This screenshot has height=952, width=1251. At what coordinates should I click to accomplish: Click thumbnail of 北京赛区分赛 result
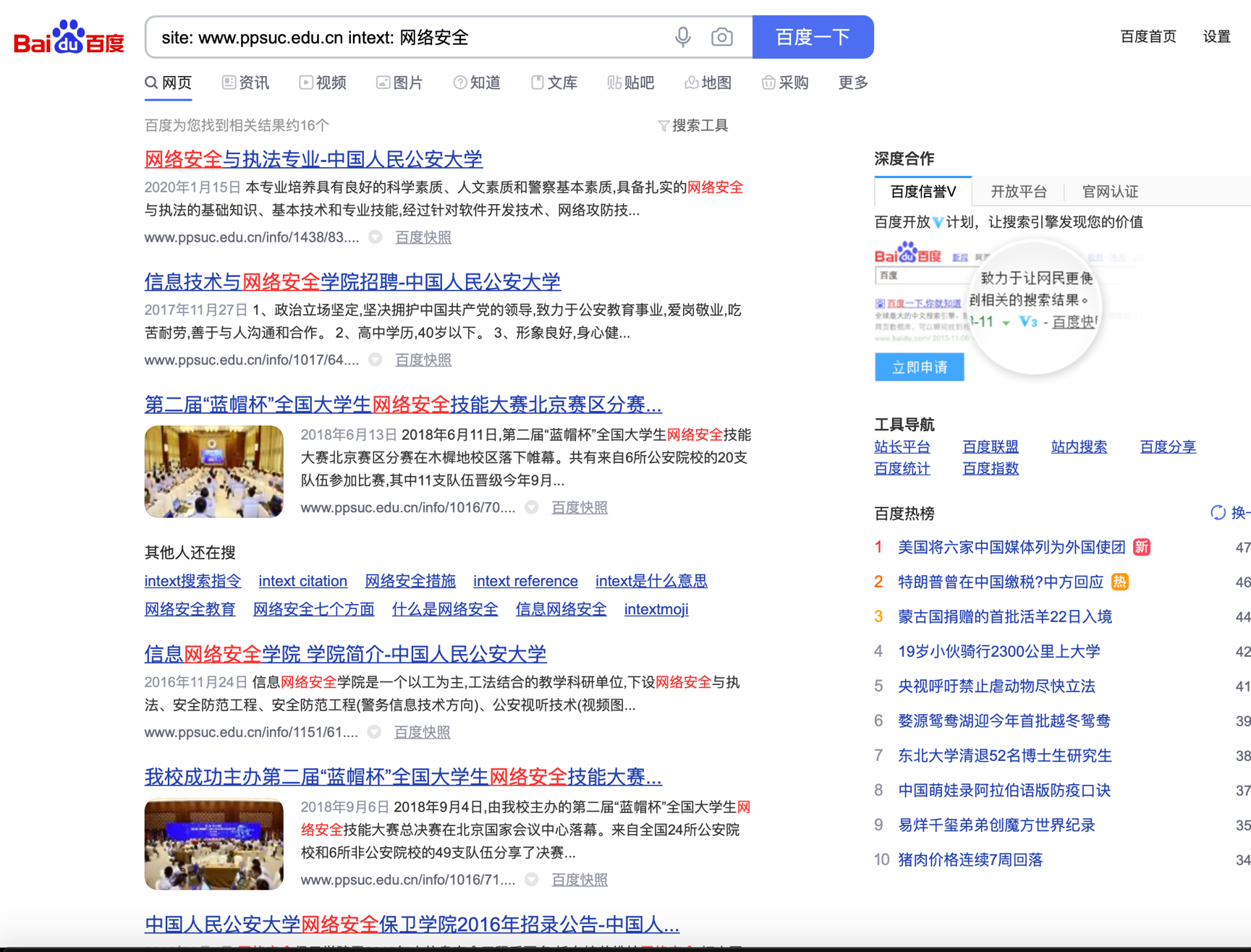point(214,472)
